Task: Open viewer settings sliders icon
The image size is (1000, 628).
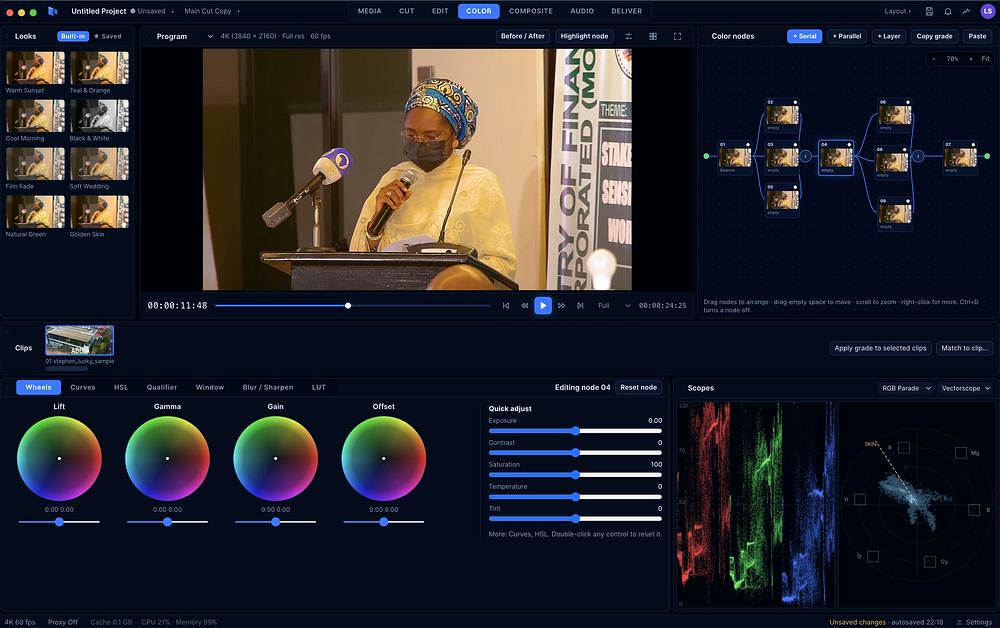Action: pos(628,36)
